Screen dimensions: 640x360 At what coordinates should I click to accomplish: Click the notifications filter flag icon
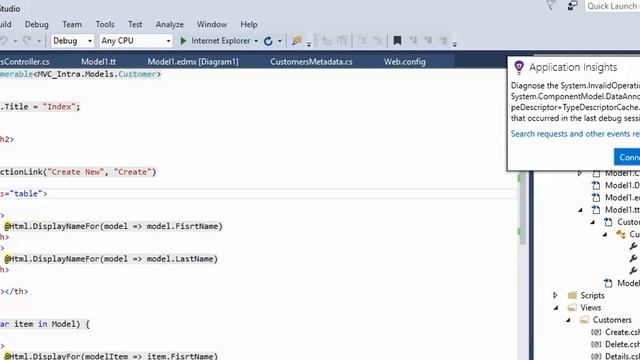click(x=550, y=6)
